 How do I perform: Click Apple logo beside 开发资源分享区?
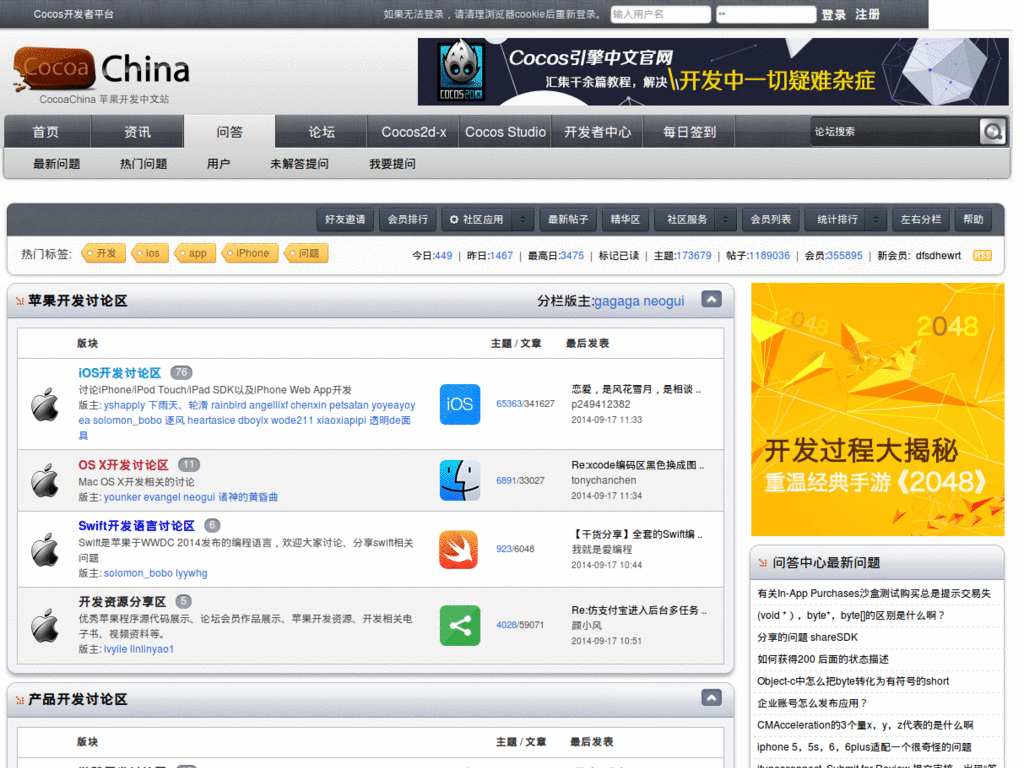coord(45,626)
